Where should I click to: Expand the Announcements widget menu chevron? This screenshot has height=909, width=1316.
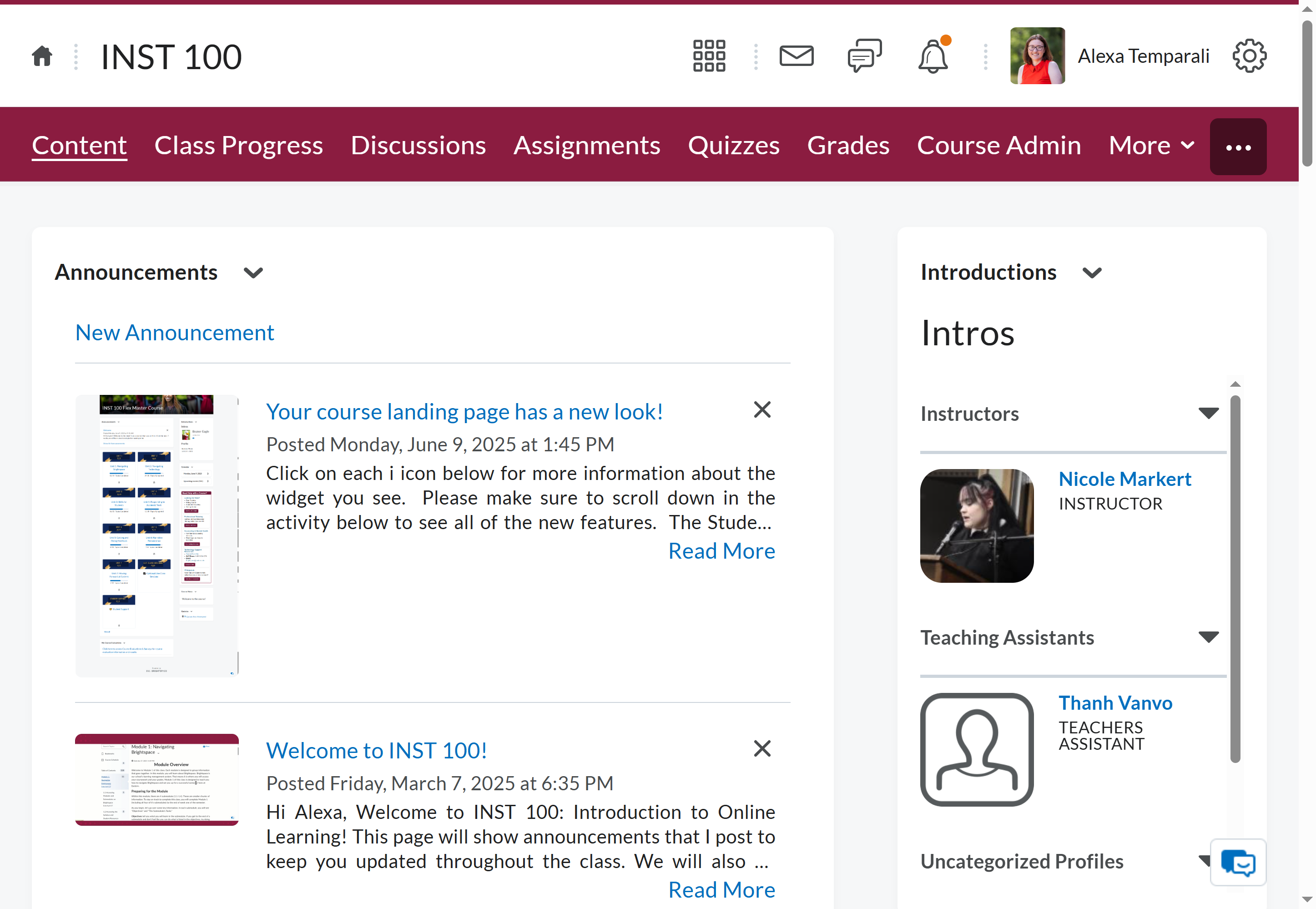pyautogui.click(x=253, y=273)
